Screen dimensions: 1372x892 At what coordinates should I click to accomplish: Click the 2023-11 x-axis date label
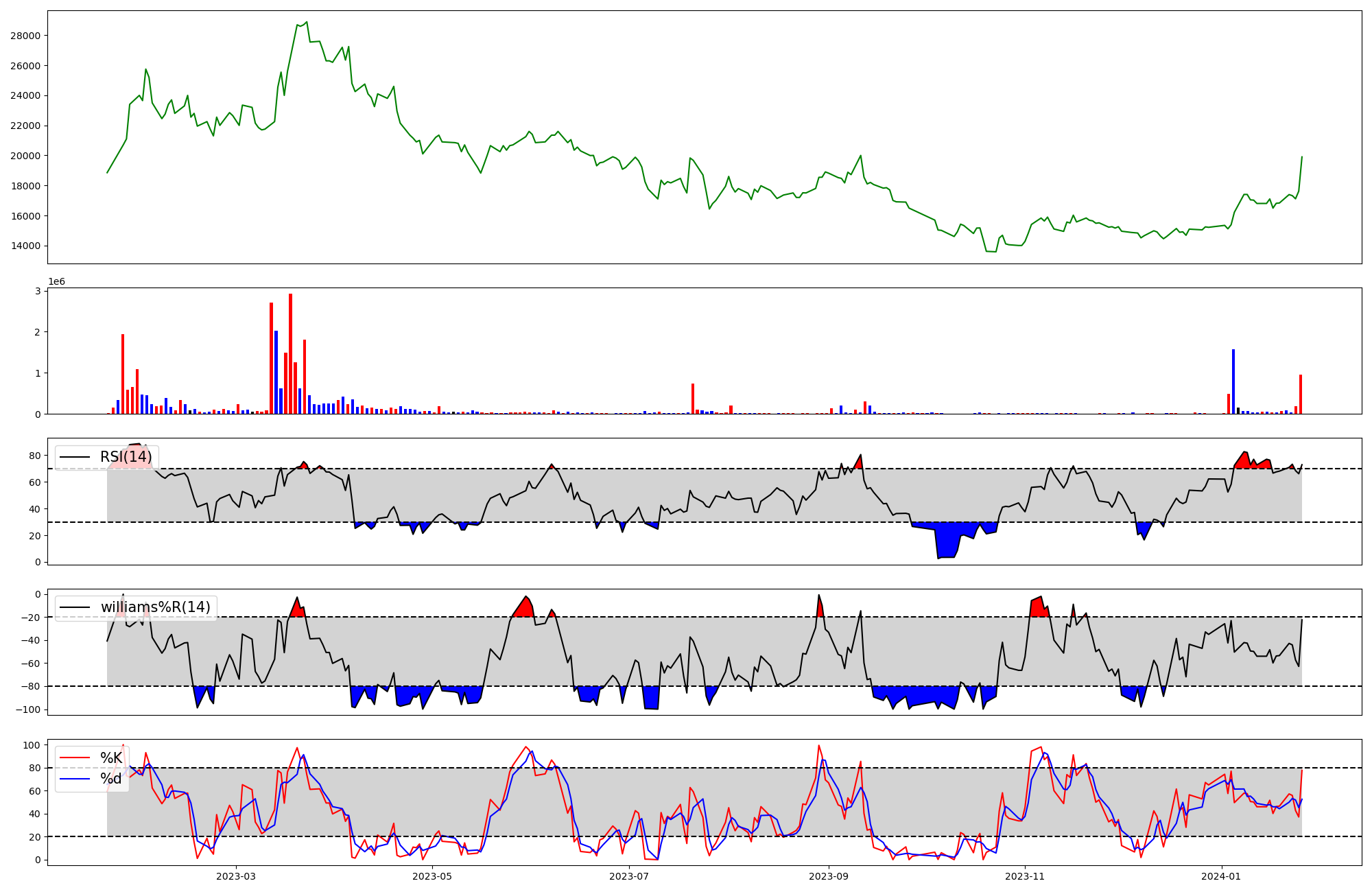(x=1025, y=876)
